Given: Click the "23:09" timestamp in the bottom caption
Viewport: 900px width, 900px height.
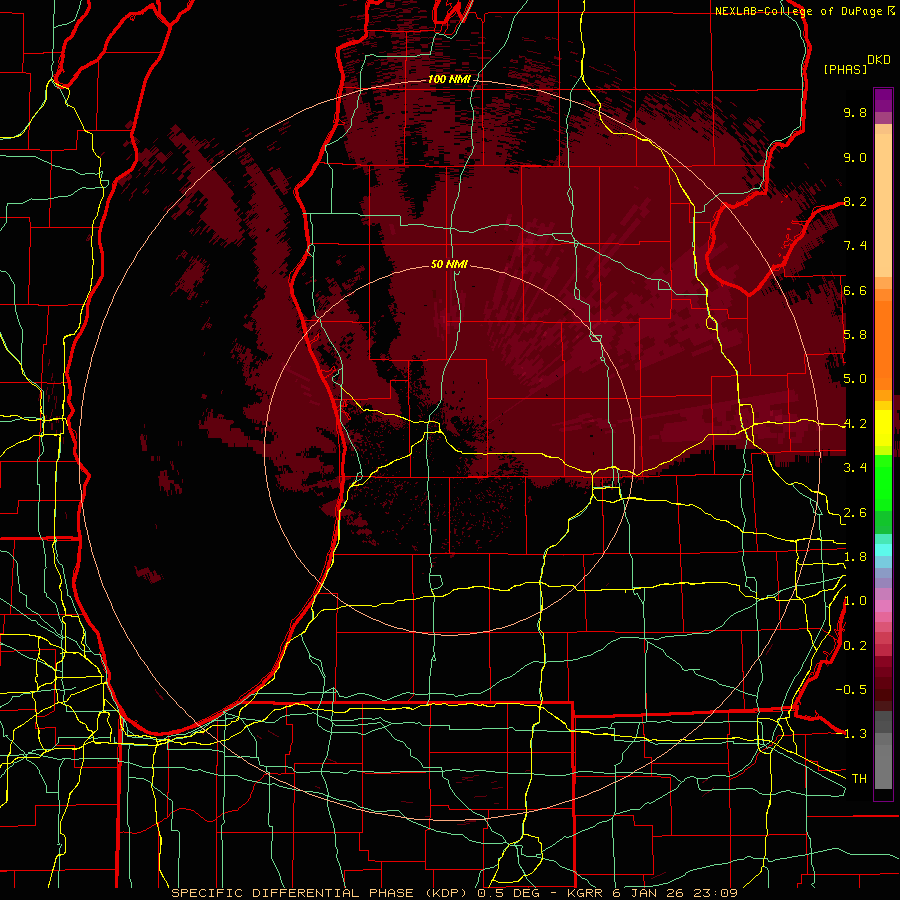Looking at the screenshot, I should [716, 893].
